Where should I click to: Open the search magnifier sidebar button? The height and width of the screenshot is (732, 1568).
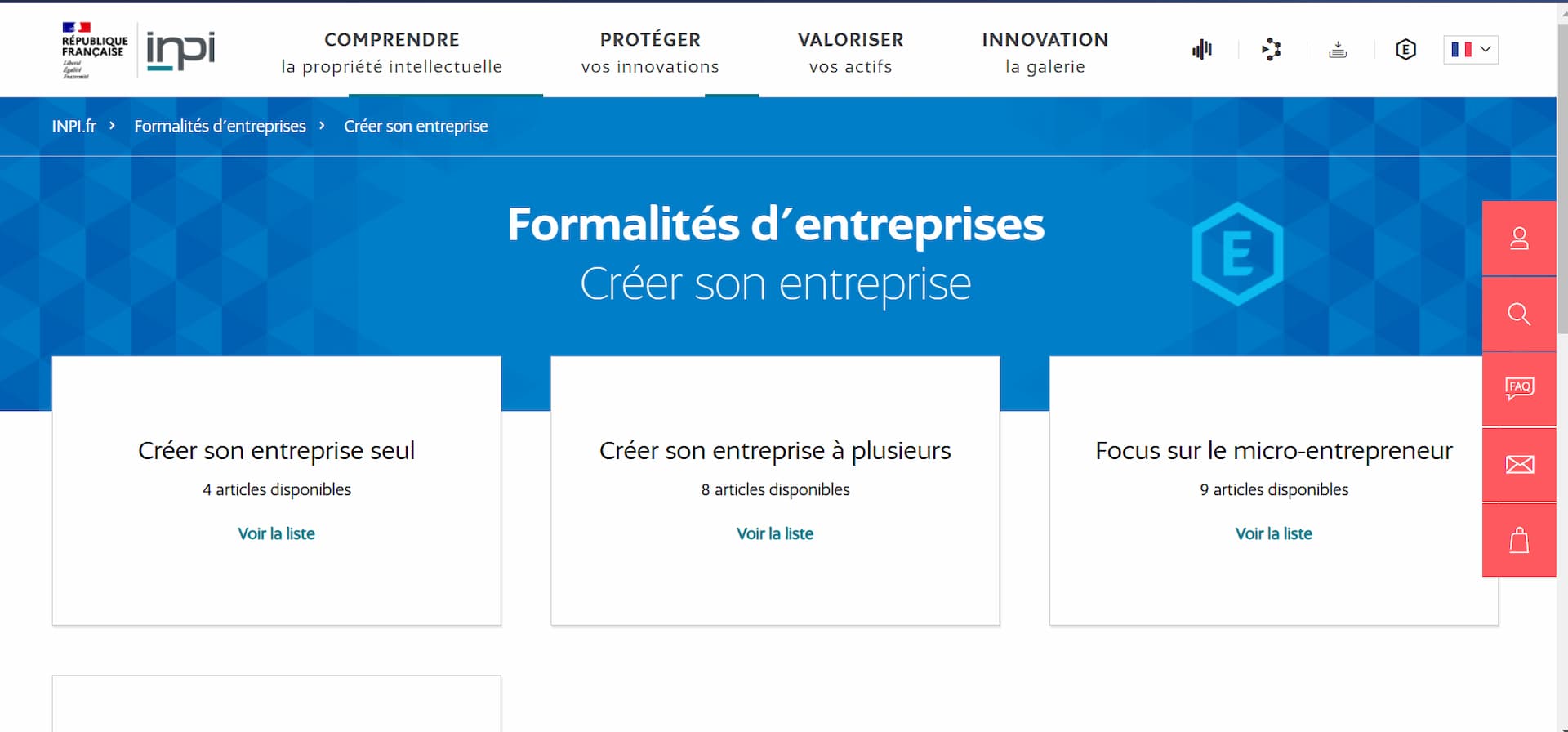(x=1519, y=315)
